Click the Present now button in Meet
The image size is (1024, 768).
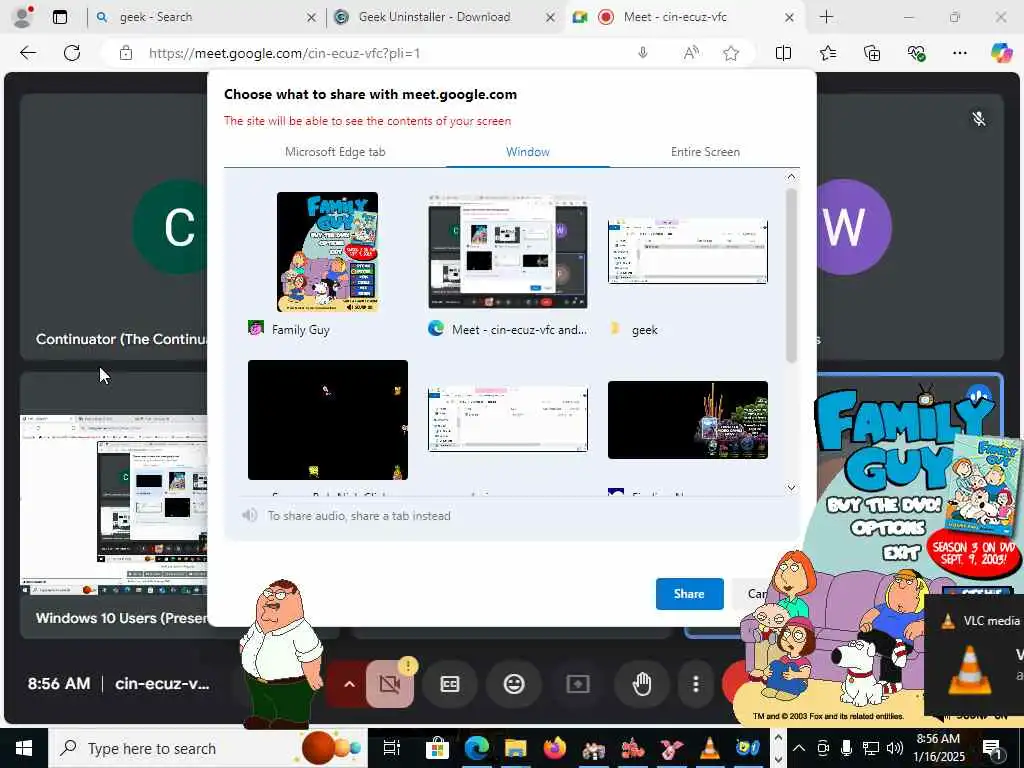[578, 684]
